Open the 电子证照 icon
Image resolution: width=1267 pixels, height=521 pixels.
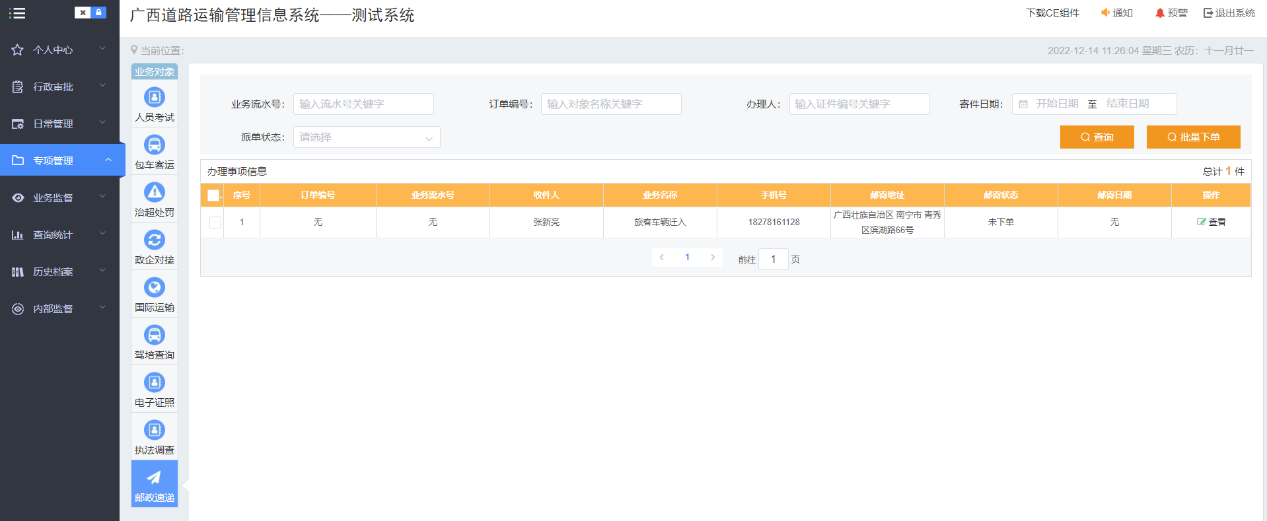[x=154, y=382]
